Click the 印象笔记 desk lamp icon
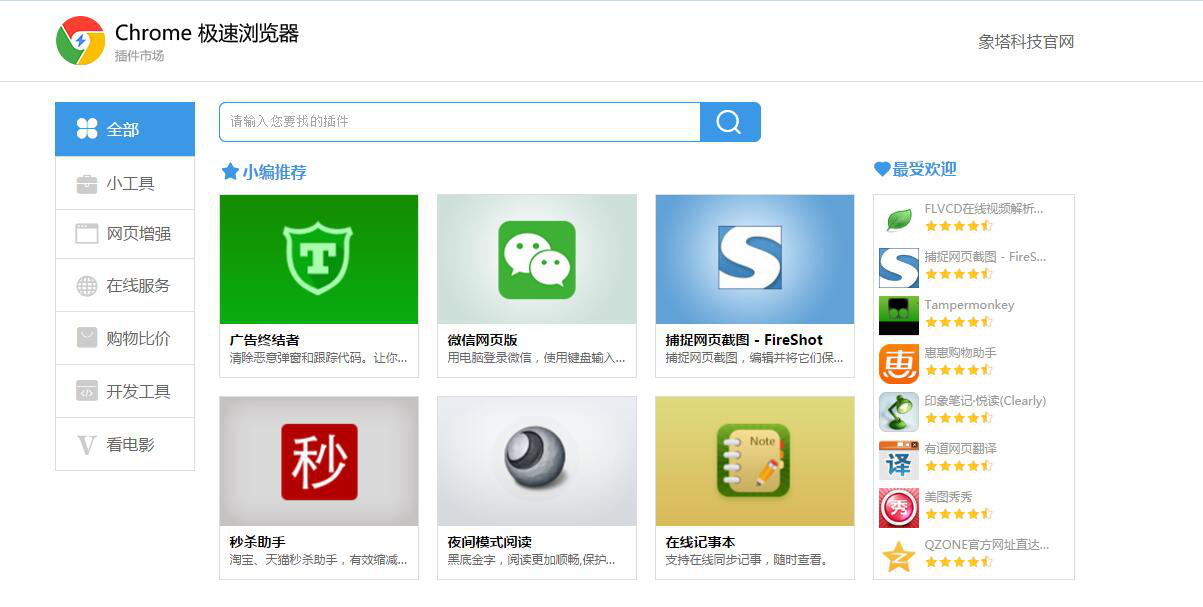Screen dimensions: 1203x607 [898, 411]
